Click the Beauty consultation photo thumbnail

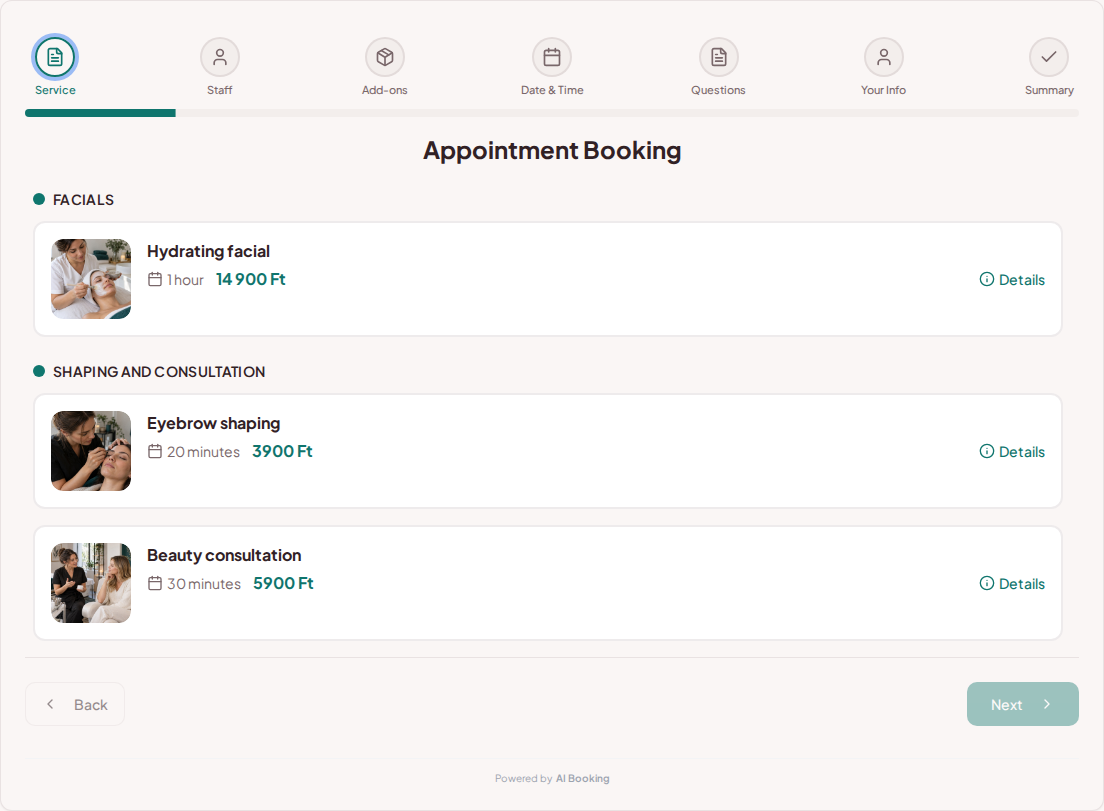point(91,583)
